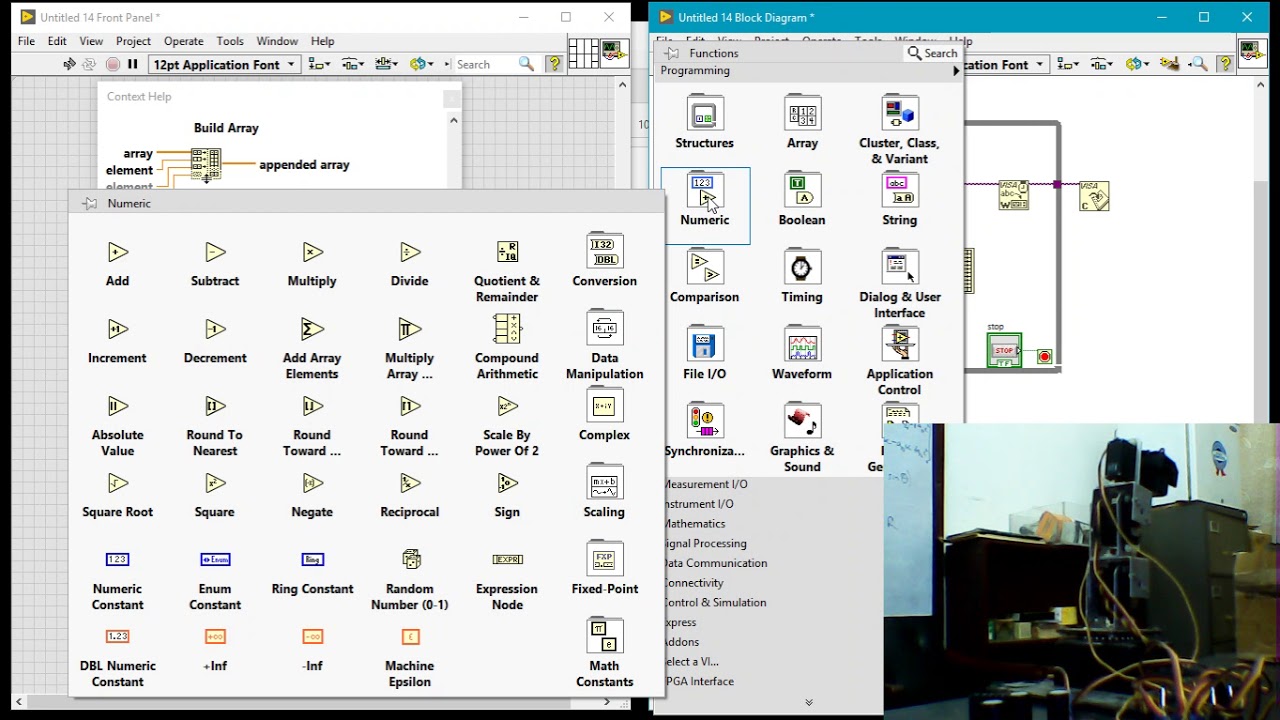Select the Expression Node icon
The height and width of the screenshot is (720, 1280).
click(x=507, y=560)
